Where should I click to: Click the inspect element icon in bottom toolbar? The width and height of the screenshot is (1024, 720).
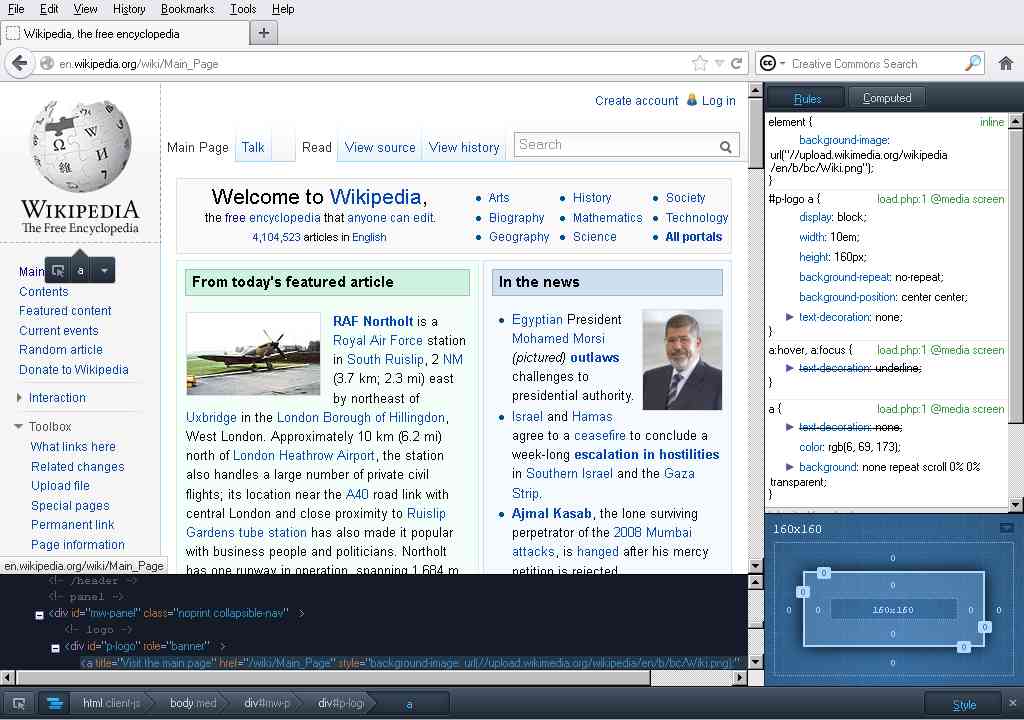coord(19,704)
